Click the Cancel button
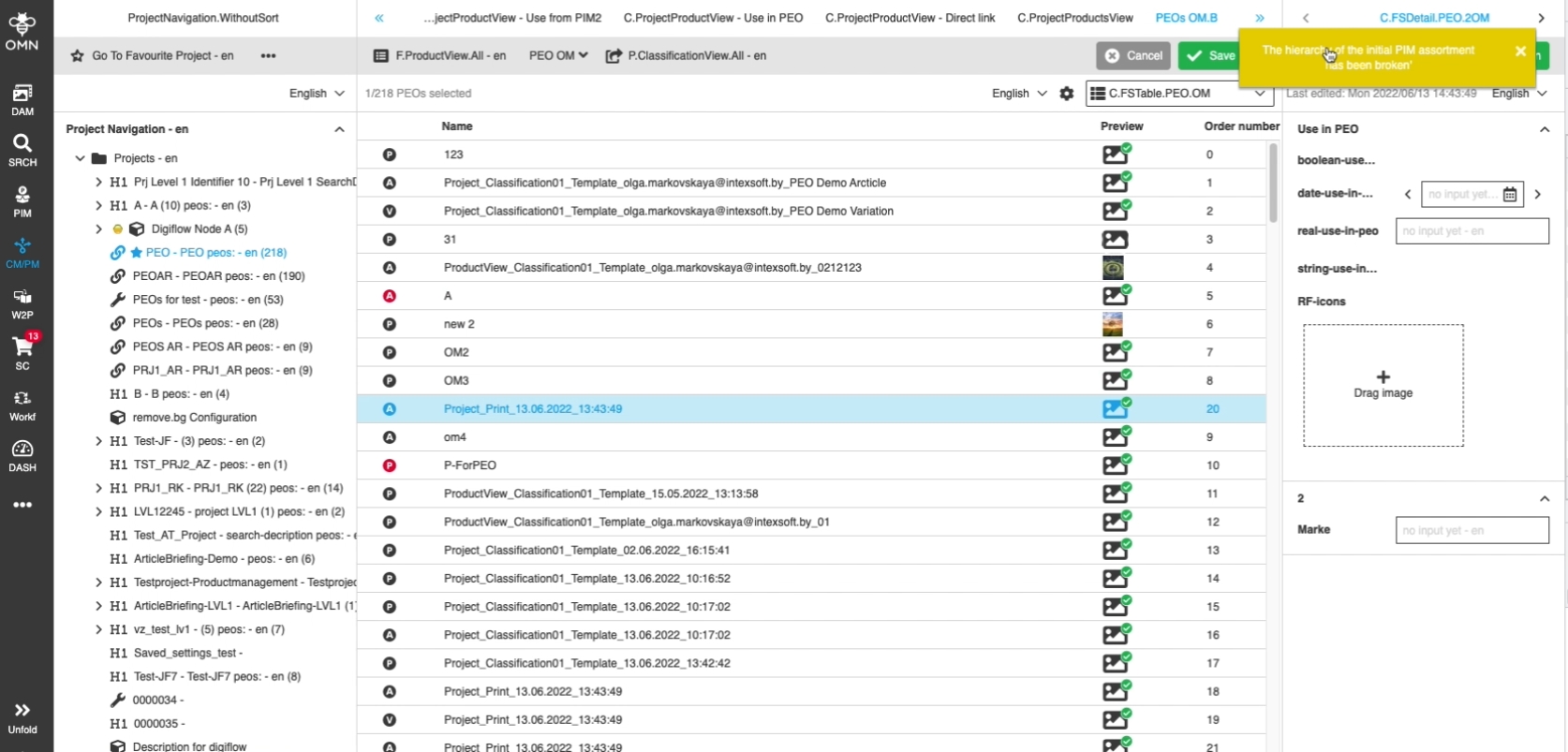 pos(1133,56)
